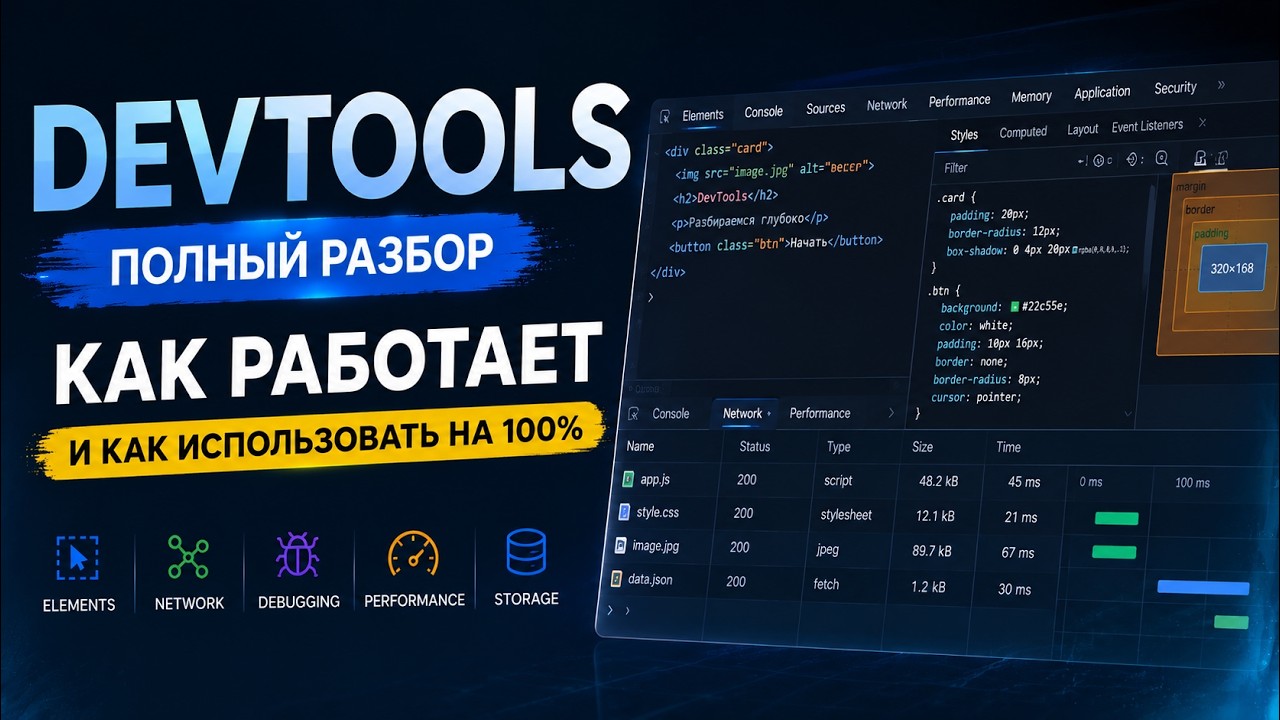Sort by the Name column header
The image size is (1280, 720).
pyautogui.click(x=640, y=446)
